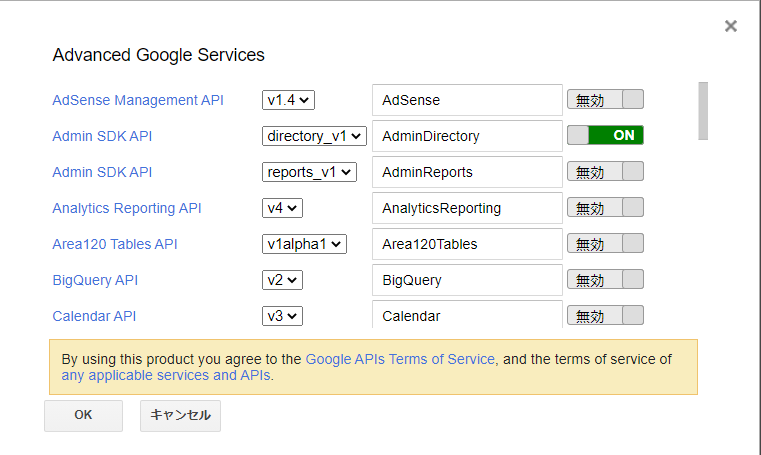Open the Analytics Reporting API link
The width and height of the screenshot is (761, 455).
point(127,208)
